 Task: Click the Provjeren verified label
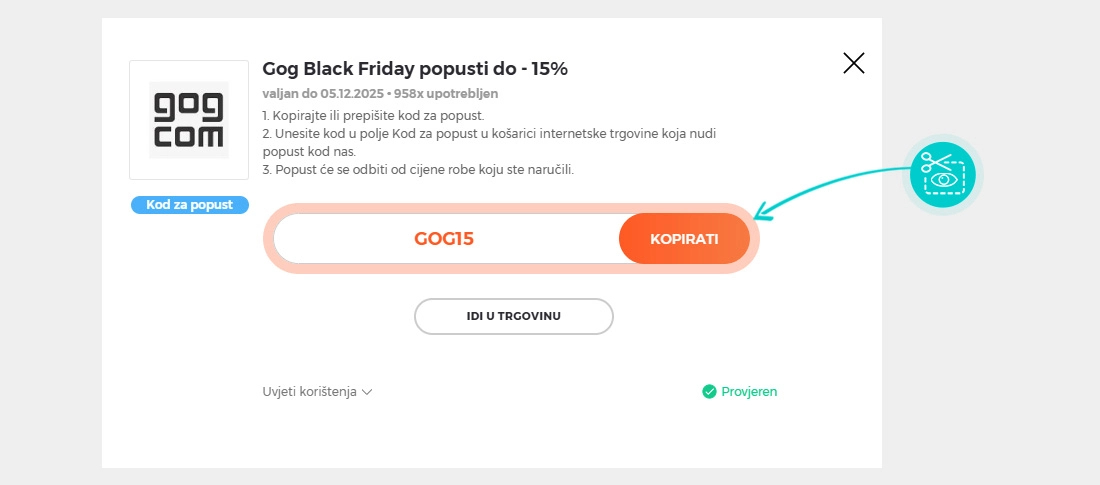point(749,392)
